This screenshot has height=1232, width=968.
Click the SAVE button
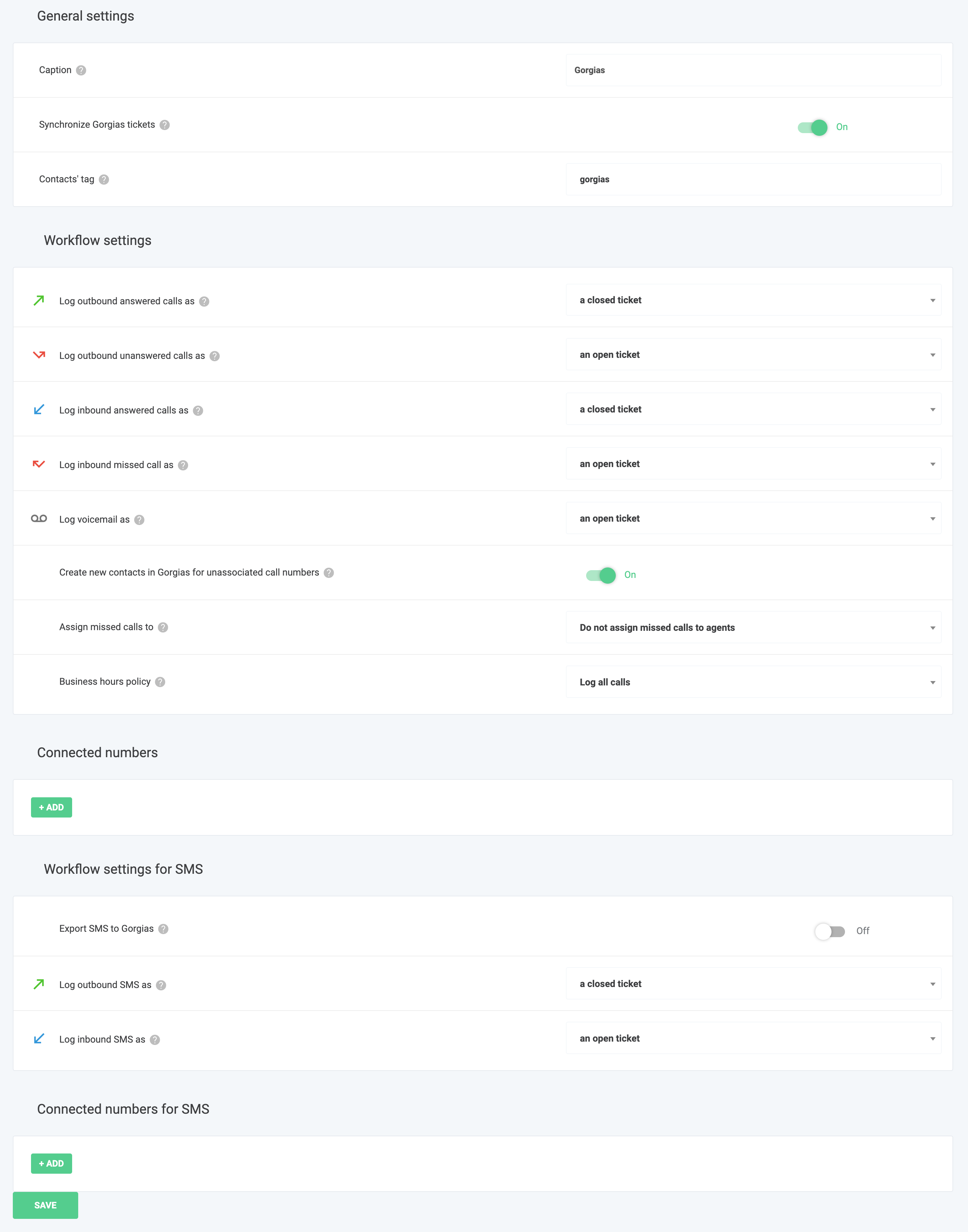tap(46, 1205)
